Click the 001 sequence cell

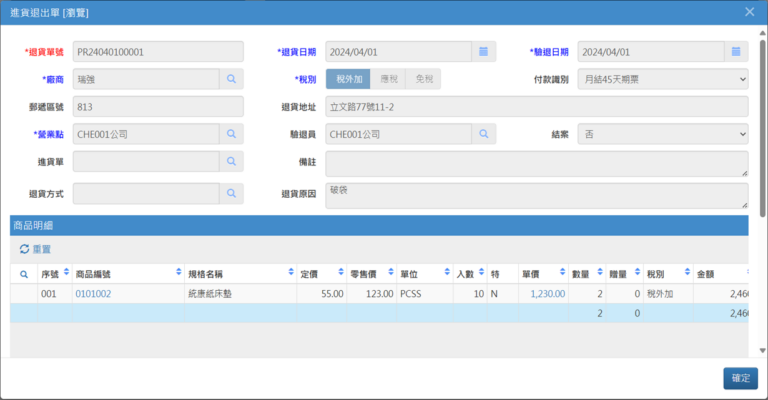coord(54,294)
